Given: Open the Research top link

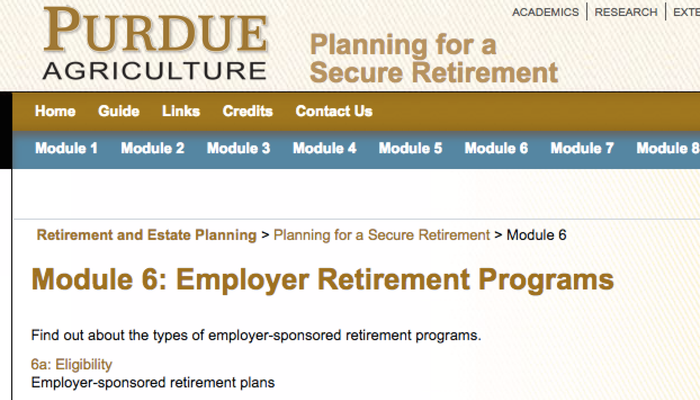Looking at the screenshot, I should [x=626, y=12].
